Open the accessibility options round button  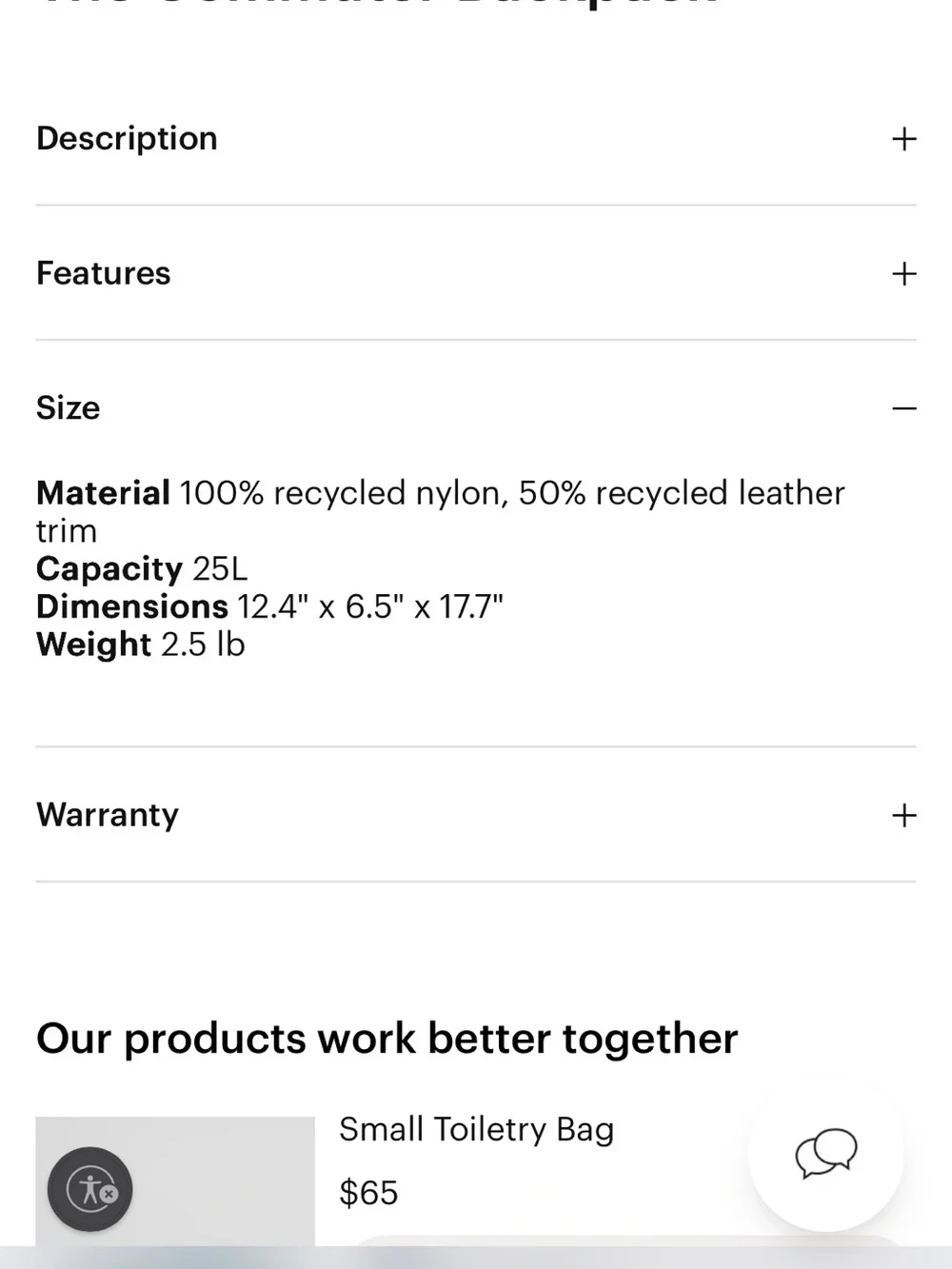coord(90,1189)
